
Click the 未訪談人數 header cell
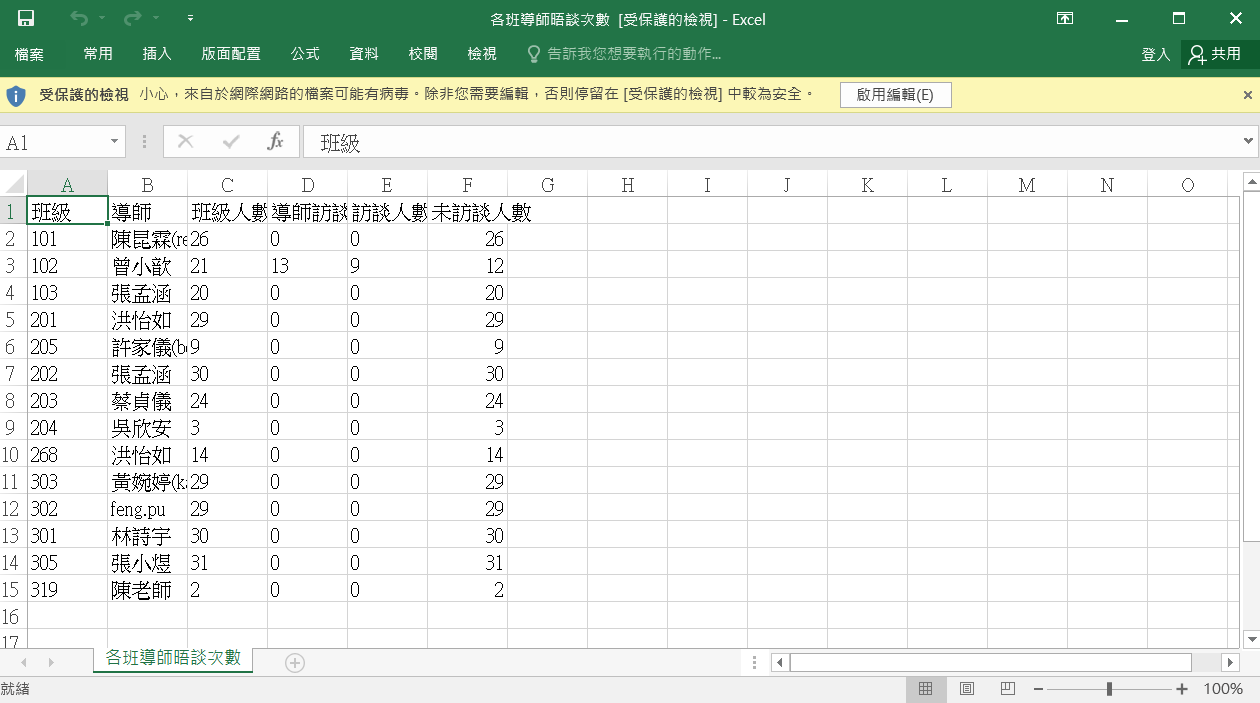467,212
